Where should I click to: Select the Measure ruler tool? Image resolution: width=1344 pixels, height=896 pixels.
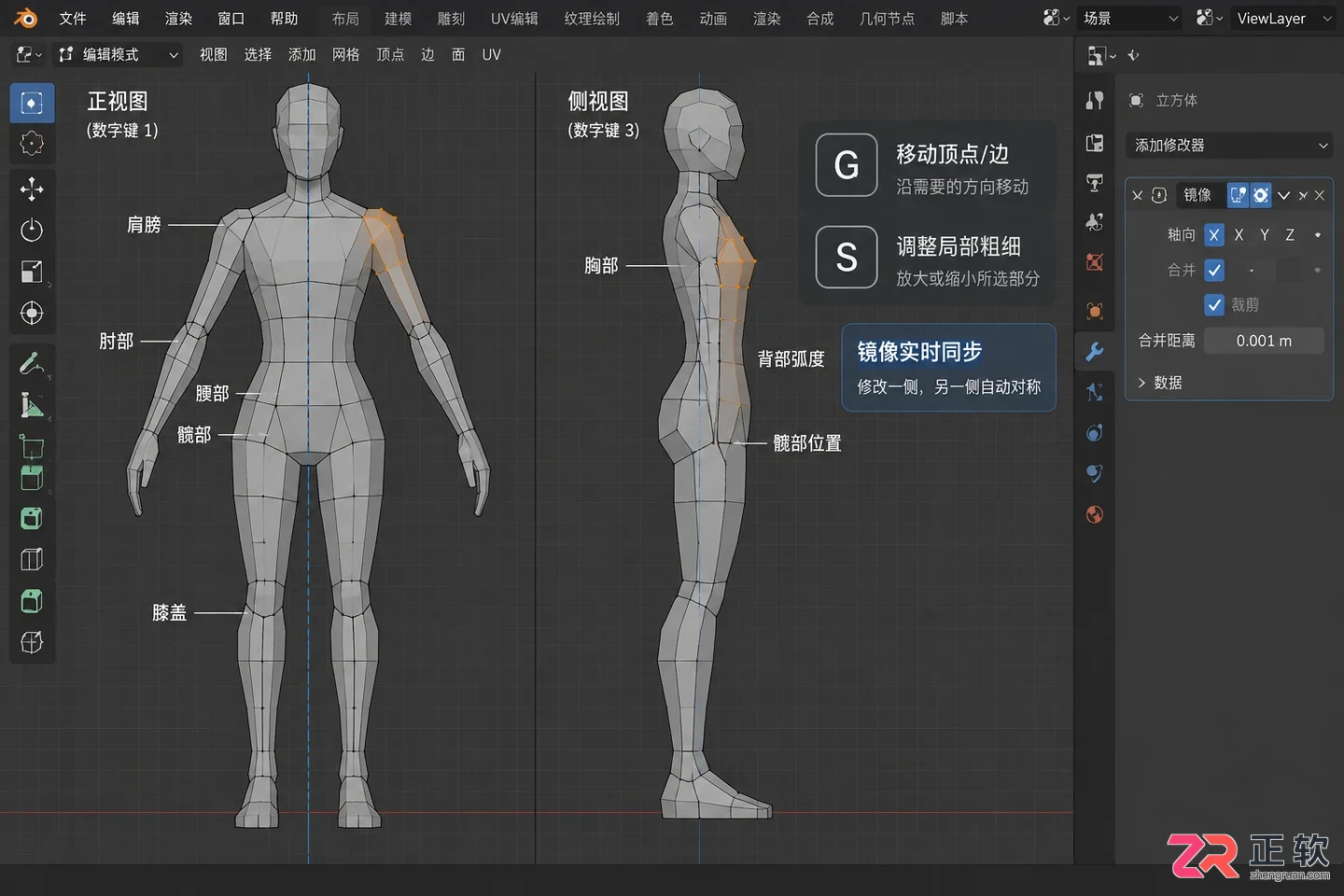coord(32,405)
